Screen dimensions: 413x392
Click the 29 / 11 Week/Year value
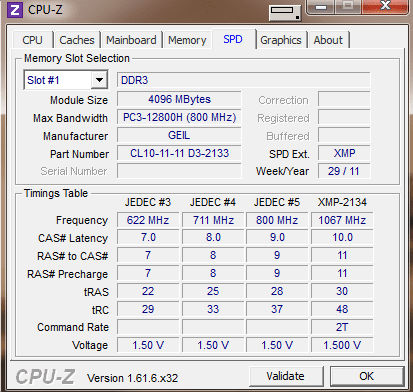[x=344, y=171]
